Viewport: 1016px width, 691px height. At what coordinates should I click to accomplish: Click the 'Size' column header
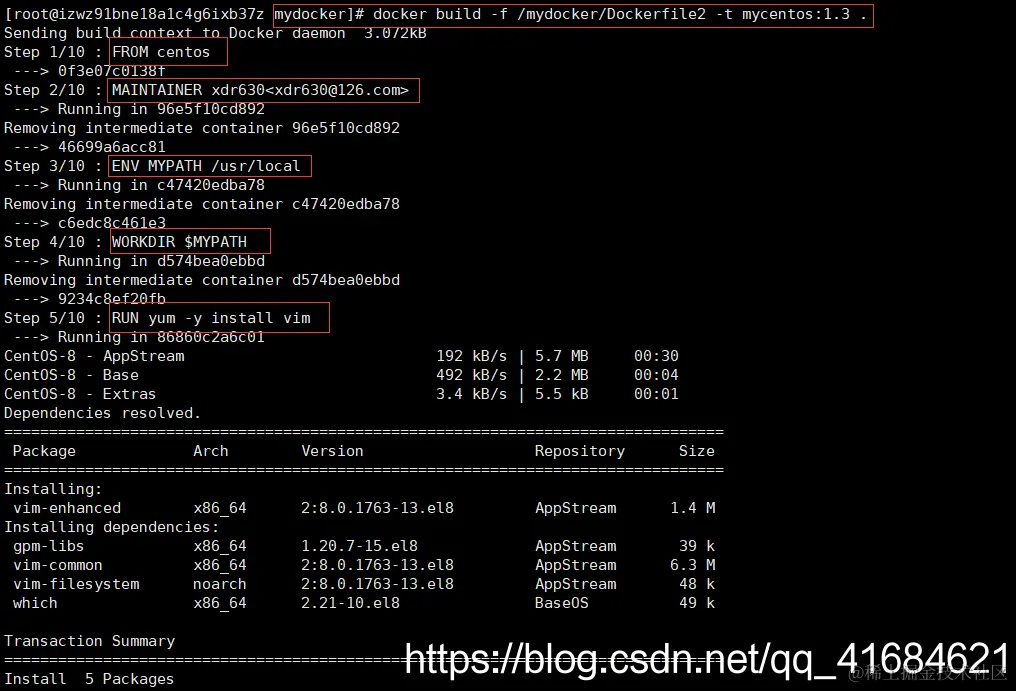(x=697, y=451)
